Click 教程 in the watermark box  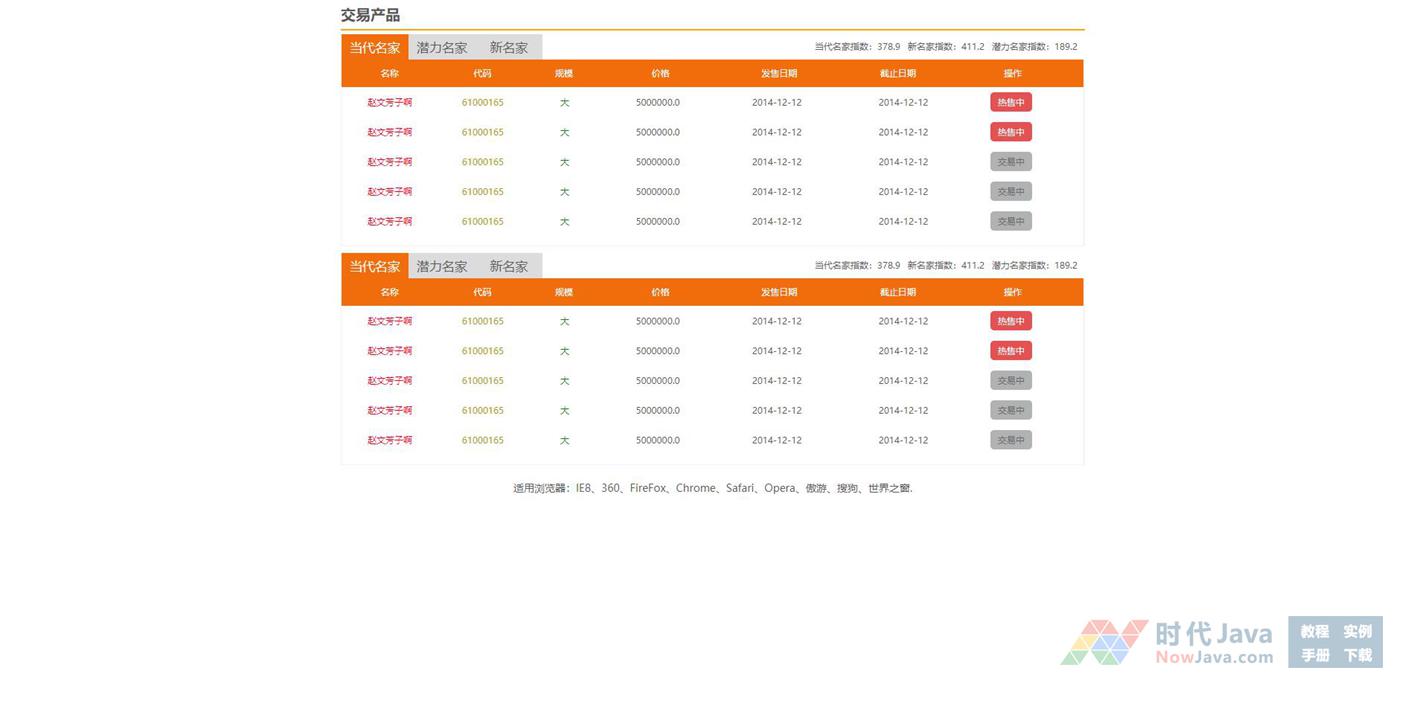tap(1314, 631)
